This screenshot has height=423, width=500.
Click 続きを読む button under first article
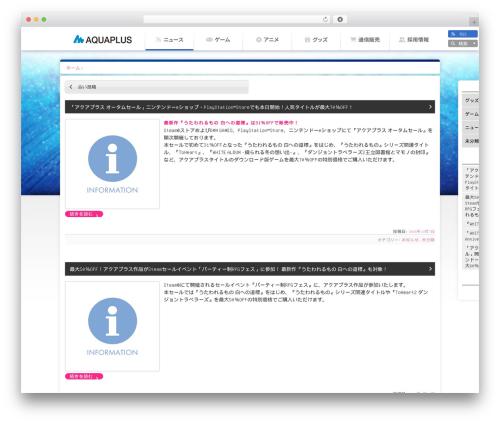(x=84, y=214)
